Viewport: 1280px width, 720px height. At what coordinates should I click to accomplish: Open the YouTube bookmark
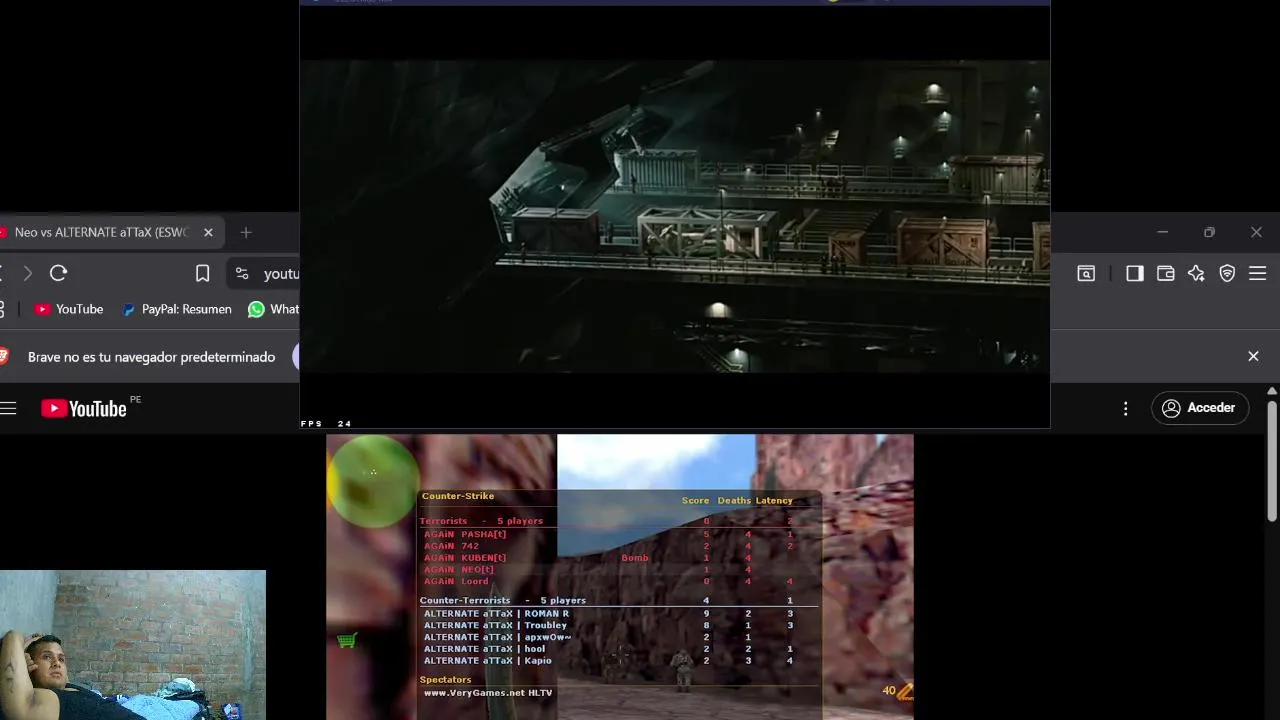[69, 309]
